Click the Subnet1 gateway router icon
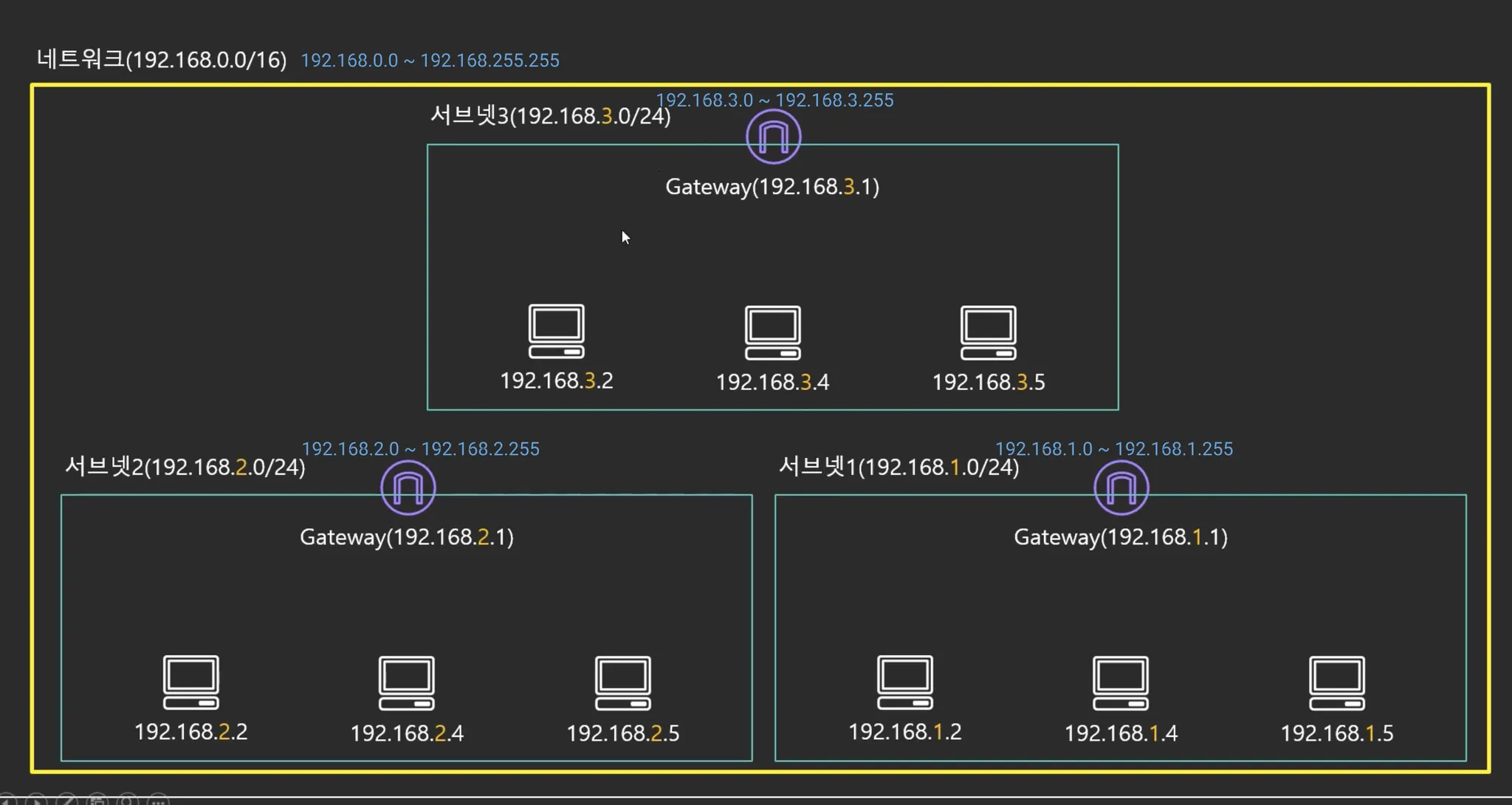 (x=1121, y=487)
